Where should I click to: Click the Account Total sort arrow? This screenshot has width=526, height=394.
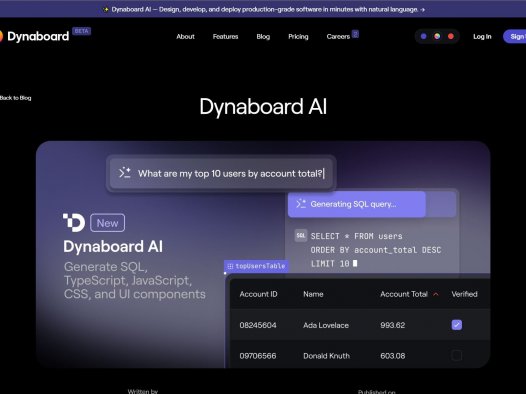tap(436, 294)
